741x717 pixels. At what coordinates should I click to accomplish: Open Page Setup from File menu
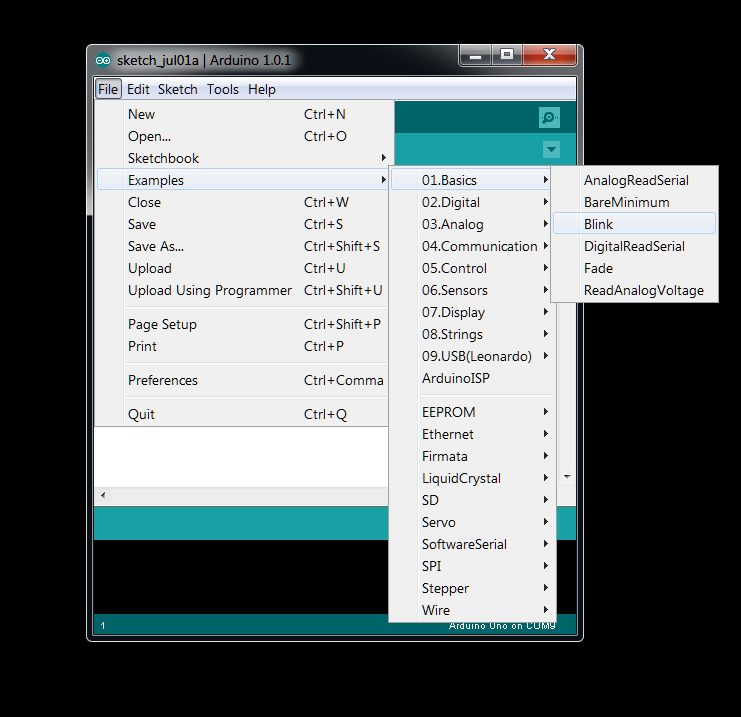[243, 324]
